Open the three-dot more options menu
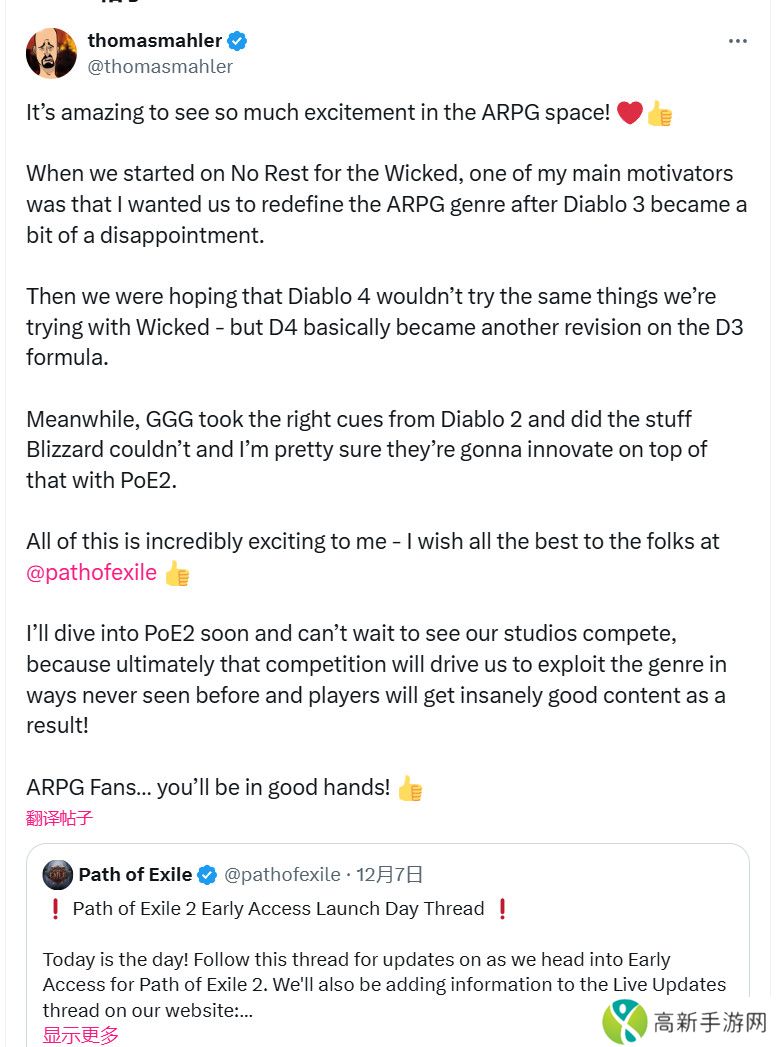The width and height of the screenshot is (784, 1047). (x=738, y=41)
